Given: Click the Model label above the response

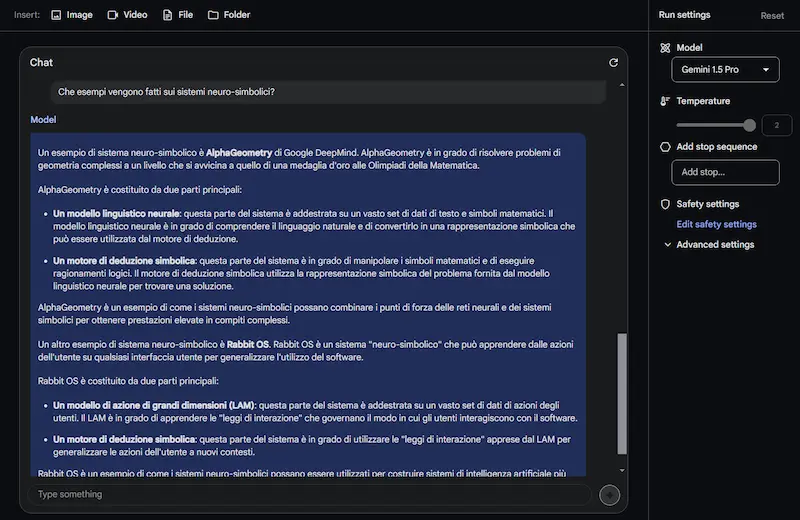Looking at the screenshot, I should pyautogui.click(x=43, y=119).
